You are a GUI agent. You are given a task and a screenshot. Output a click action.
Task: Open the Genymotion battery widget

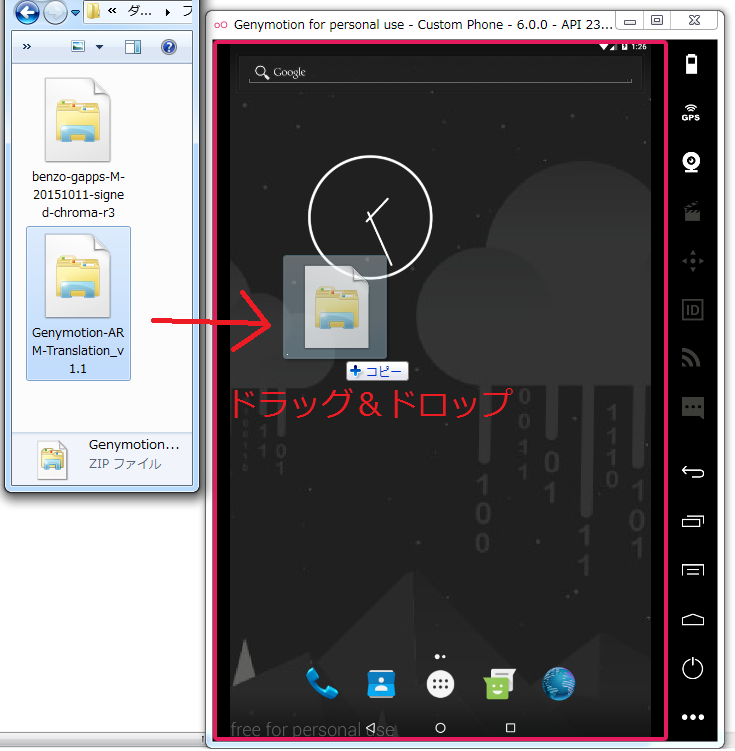(691, 64)
